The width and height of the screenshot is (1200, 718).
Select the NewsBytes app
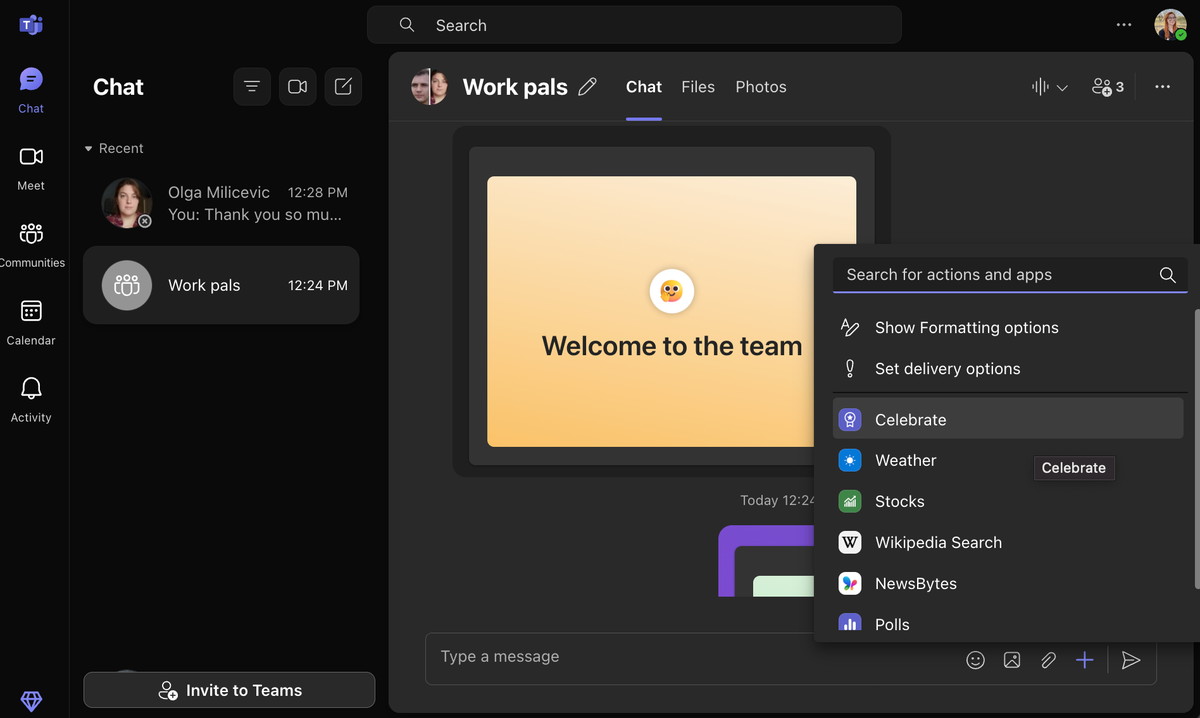point(1008,583)
